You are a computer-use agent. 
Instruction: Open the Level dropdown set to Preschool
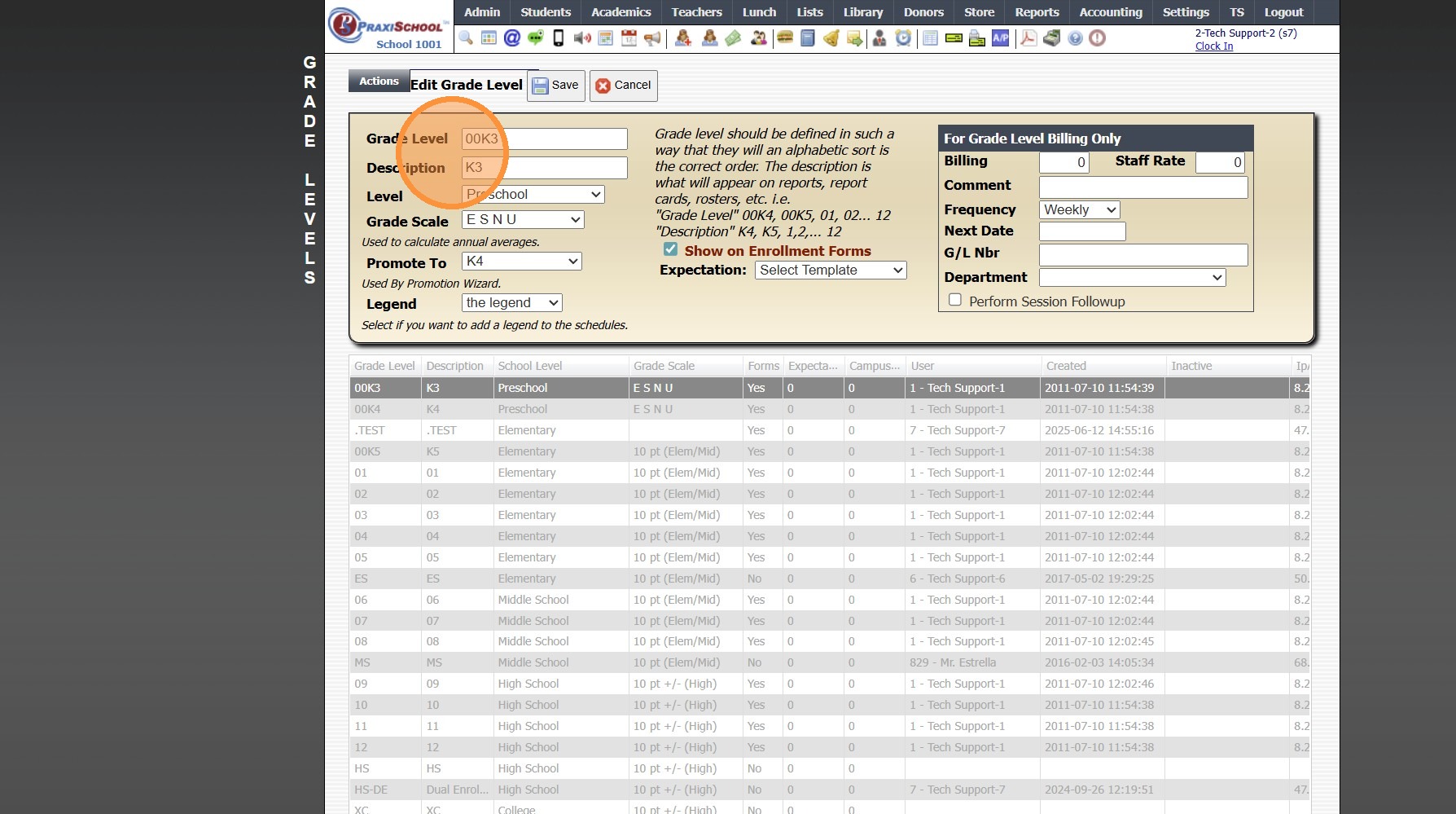[533, 195]
